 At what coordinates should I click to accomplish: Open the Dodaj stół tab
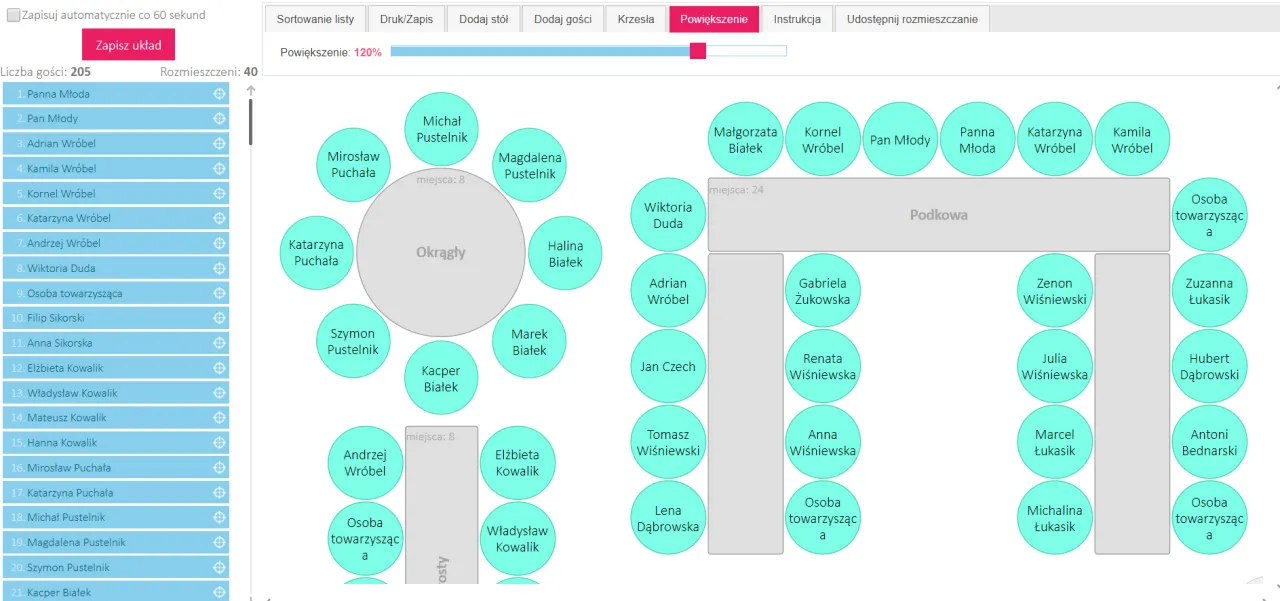pos(484,19)
